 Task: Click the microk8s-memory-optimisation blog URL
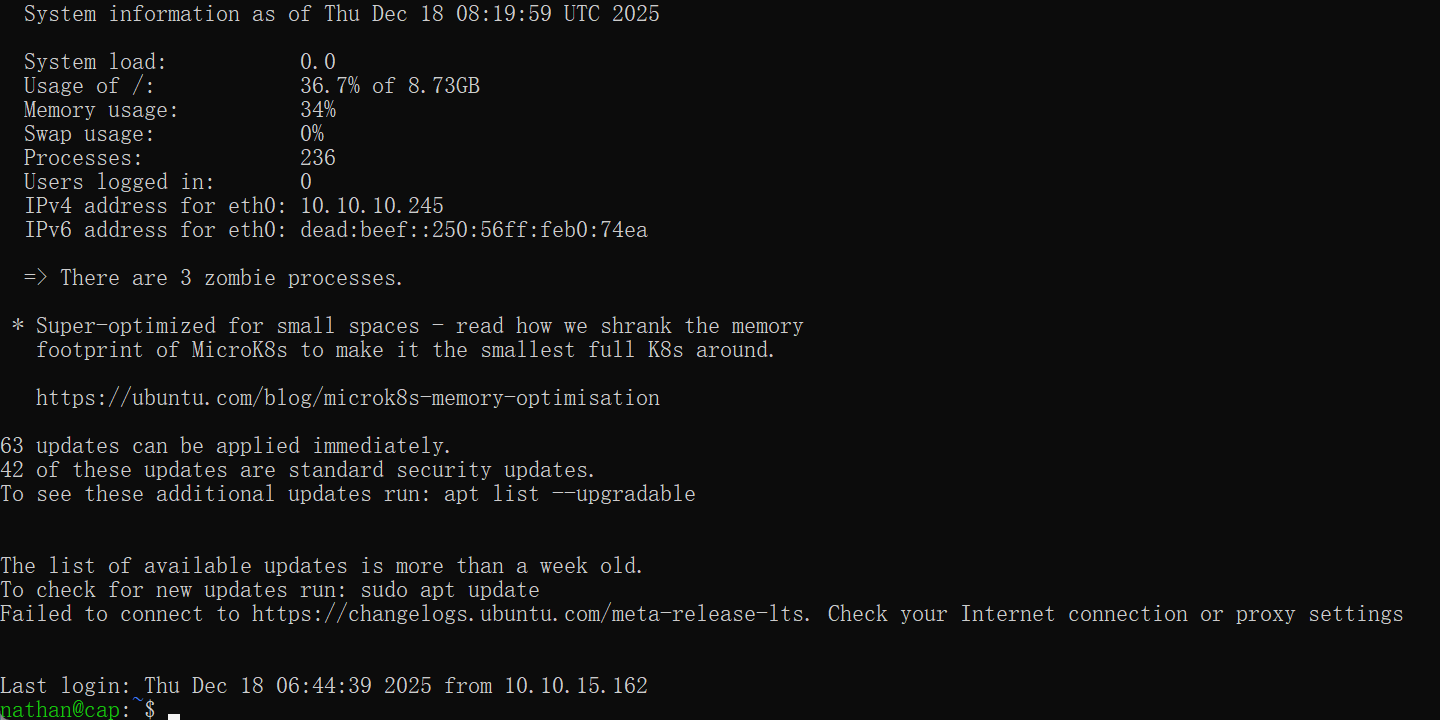click(x=347, y=398)
